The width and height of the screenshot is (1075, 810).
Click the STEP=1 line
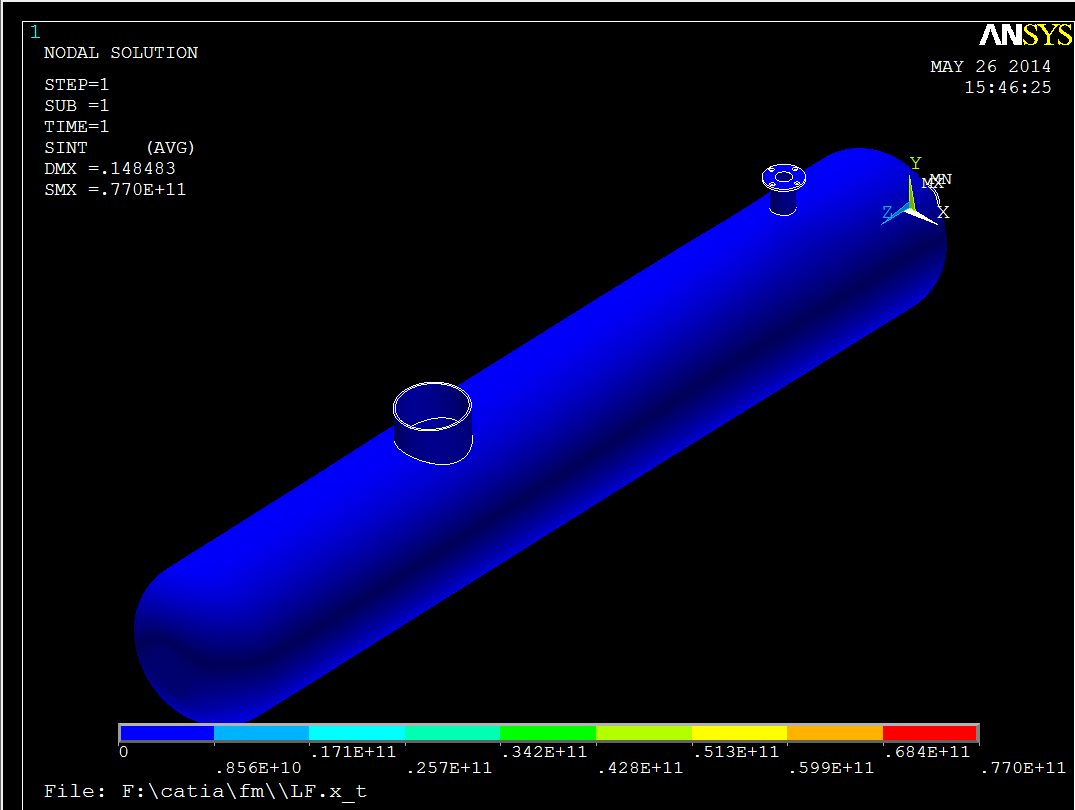coord(76,84)
